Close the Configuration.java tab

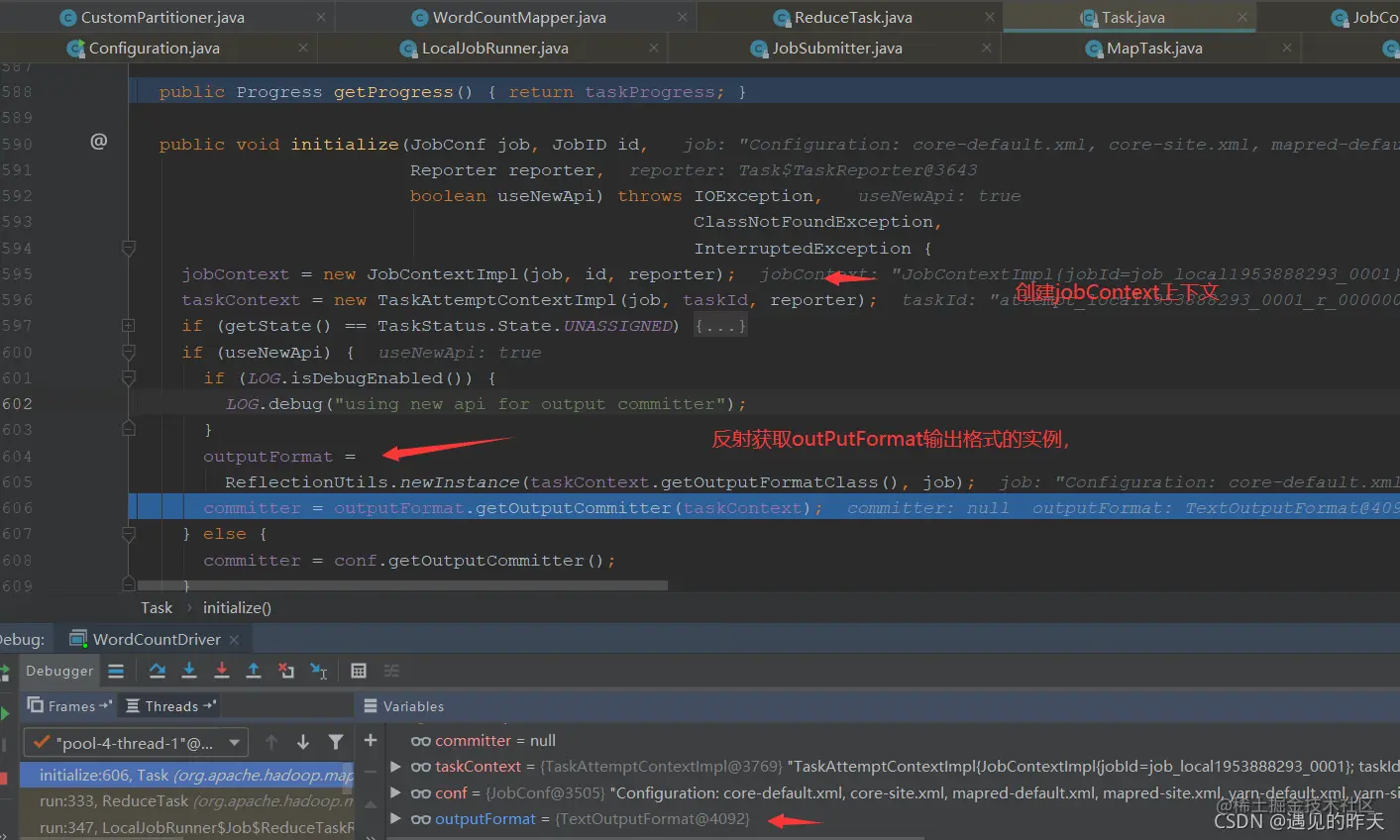pyautogui.click(x=303, y=48)
